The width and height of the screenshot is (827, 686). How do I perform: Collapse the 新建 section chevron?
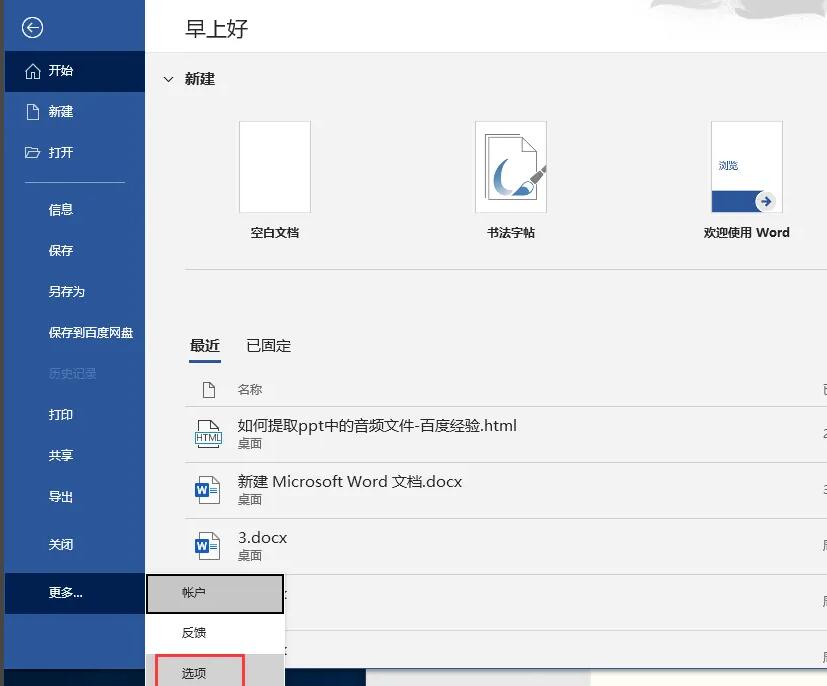(x=168, y=80)
